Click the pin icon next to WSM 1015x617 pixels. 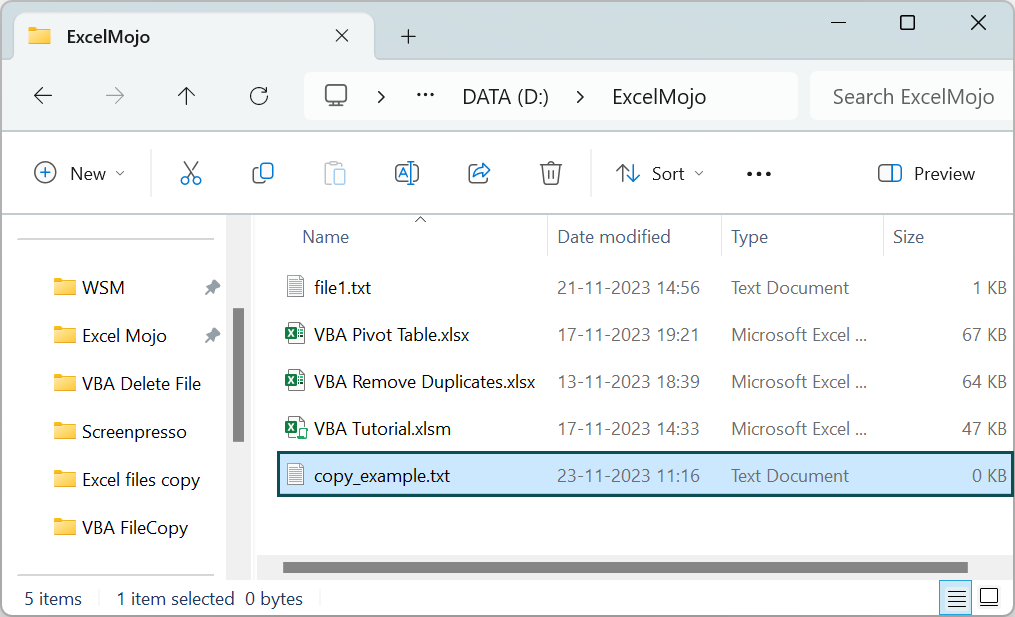(212, 287)
